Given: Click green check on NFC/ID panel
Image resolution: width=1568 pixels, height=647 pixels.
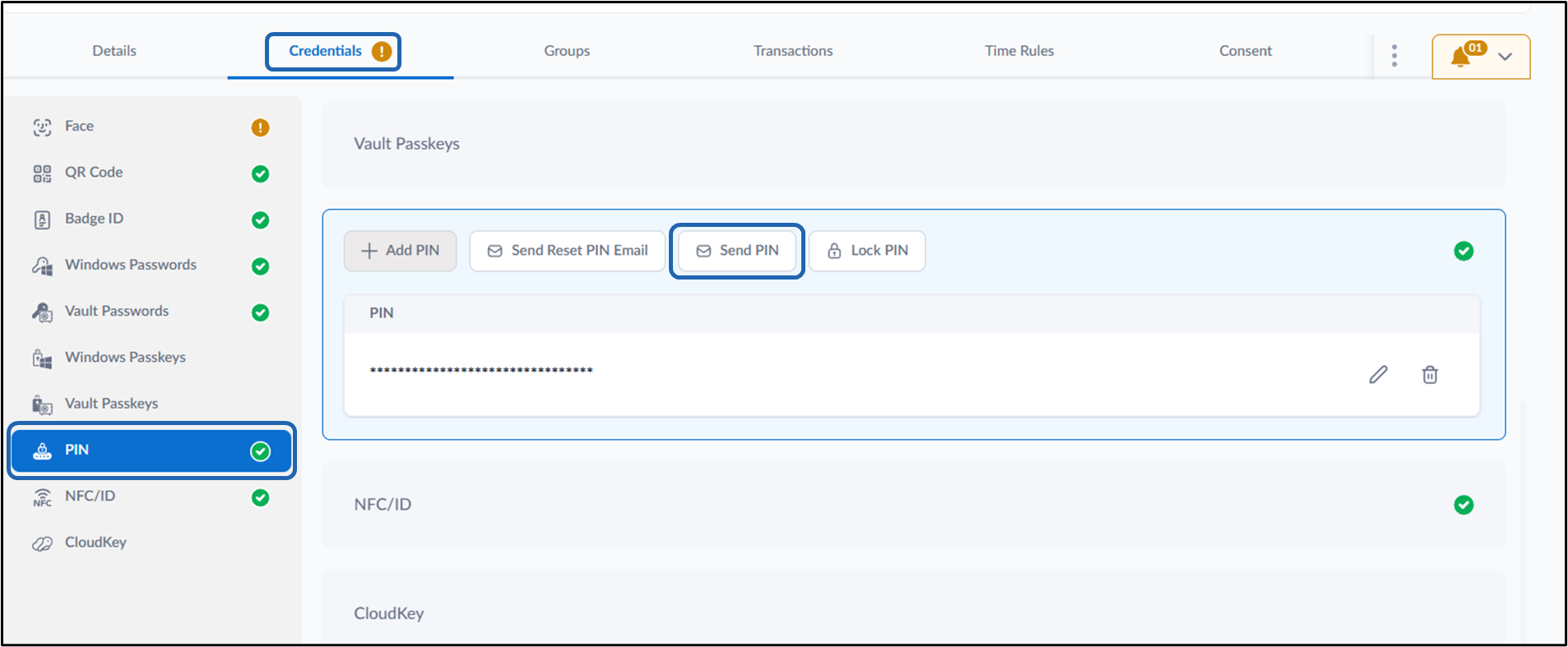Looking at the screenshot, I should pyautogui.click(x=1464, y=505).
